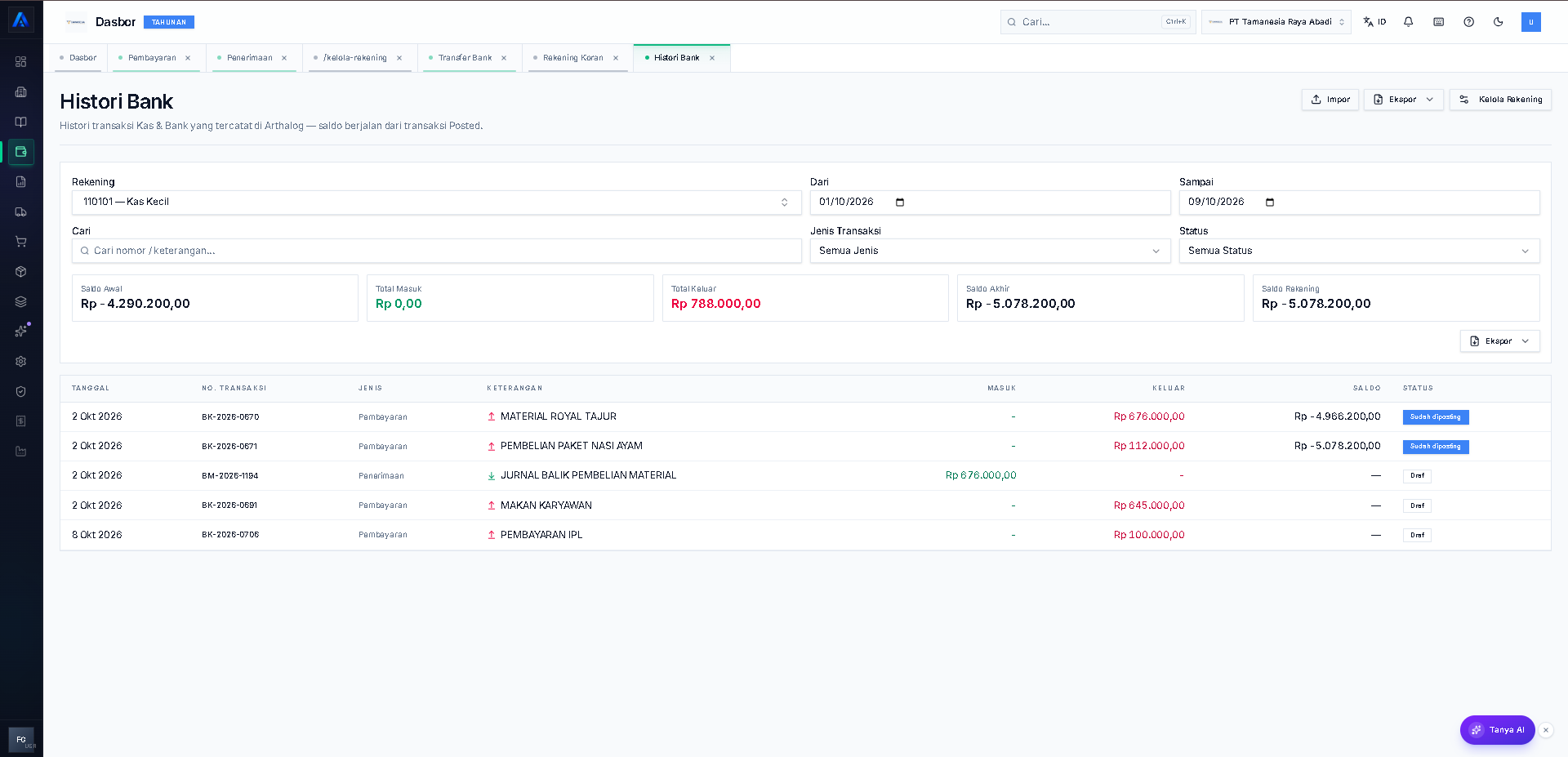This screenshot has height=757, width=1568.
Task: Switch to the Transfer Bank tab
Action: point(465,58)
